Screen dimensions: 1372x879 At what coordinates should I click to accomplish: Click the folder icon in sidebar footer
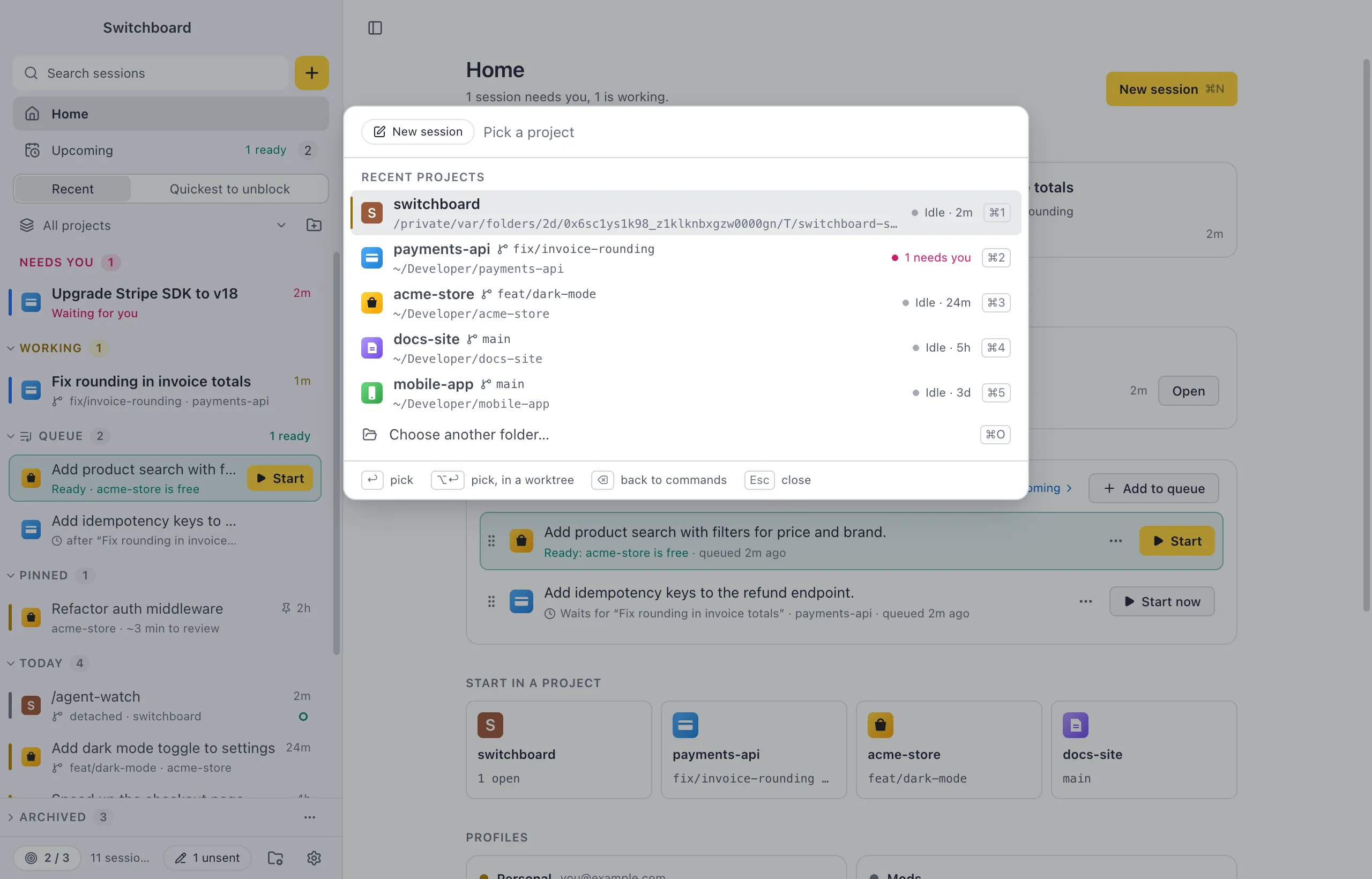[275, 858]
